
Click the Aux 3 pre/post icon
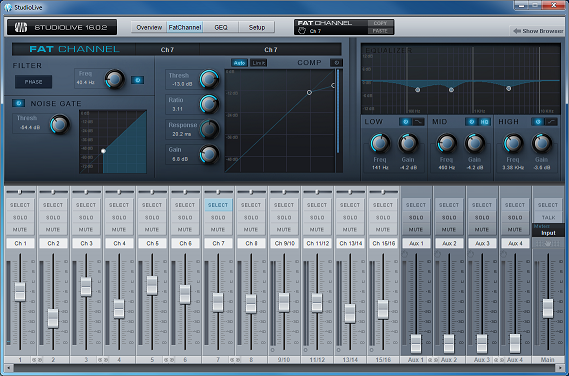point(471,254)
